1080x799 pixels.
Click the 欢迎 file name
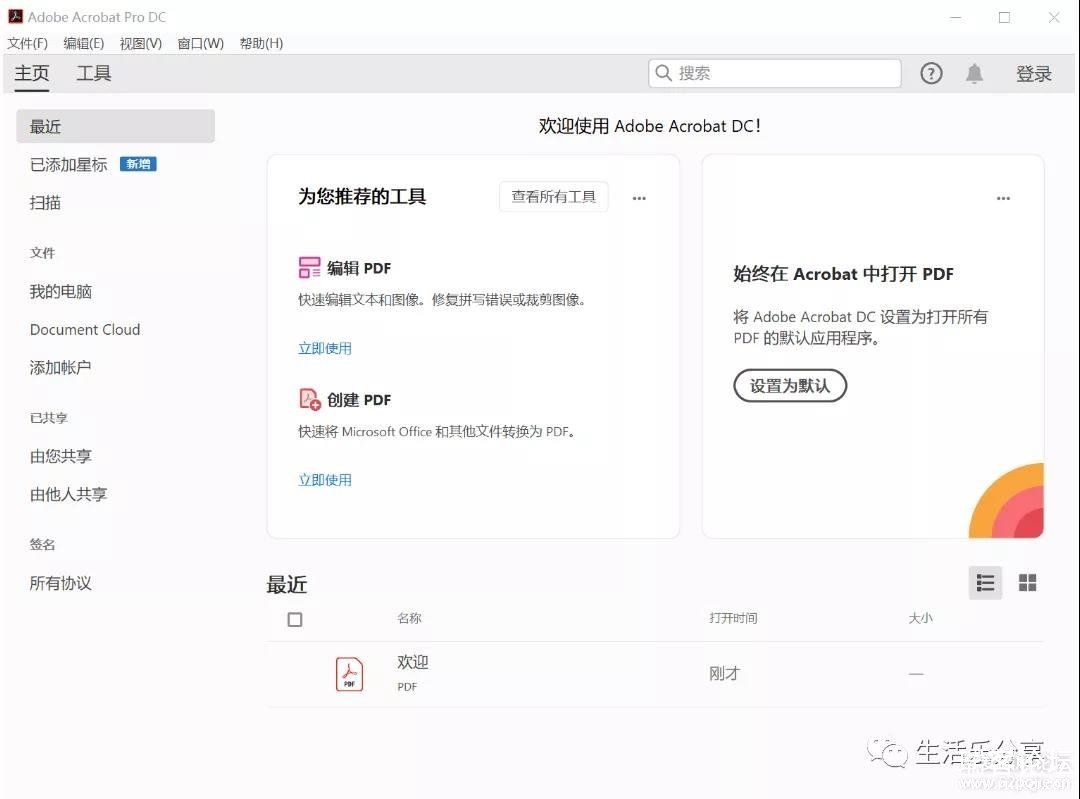tap(413, 662)
